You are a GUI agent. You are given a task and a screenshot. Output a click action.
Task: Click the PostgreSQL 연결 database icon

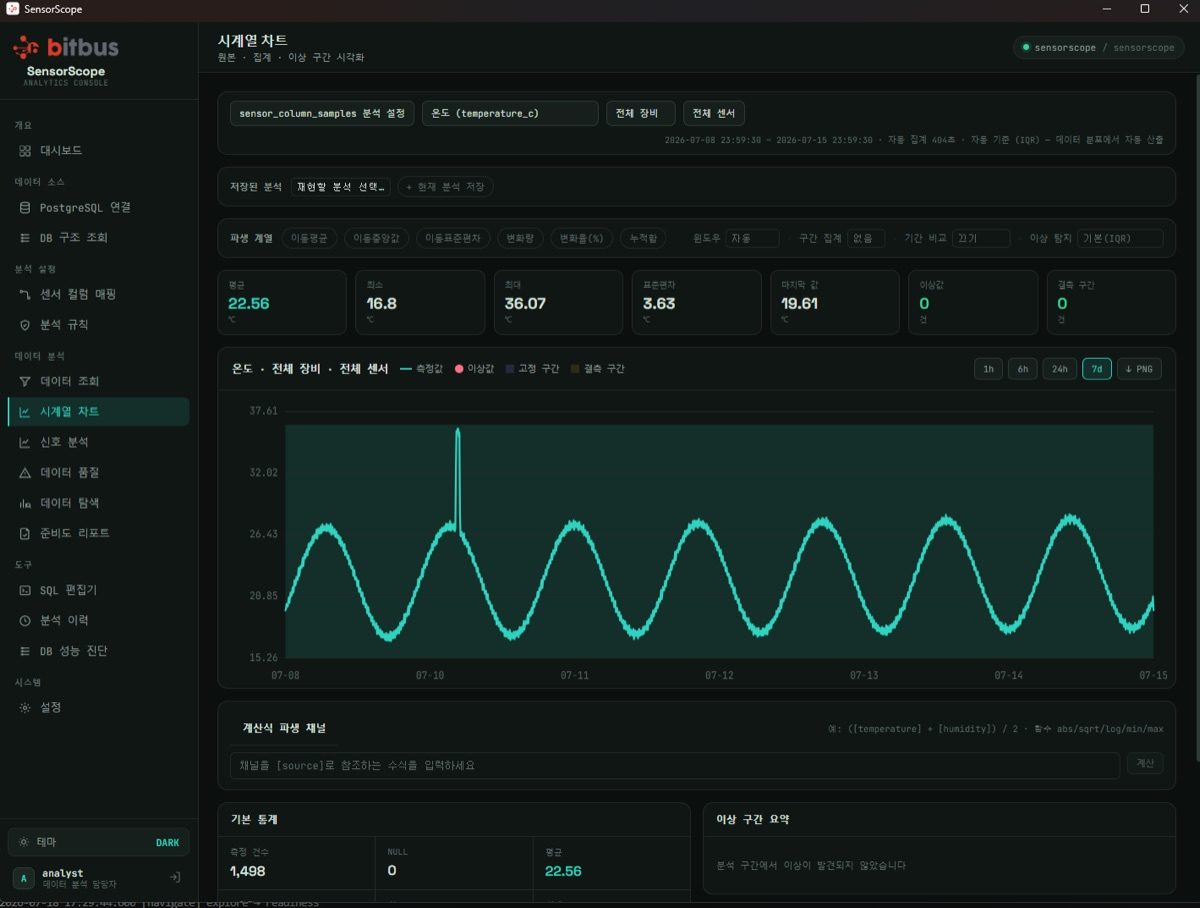[25, 207]
